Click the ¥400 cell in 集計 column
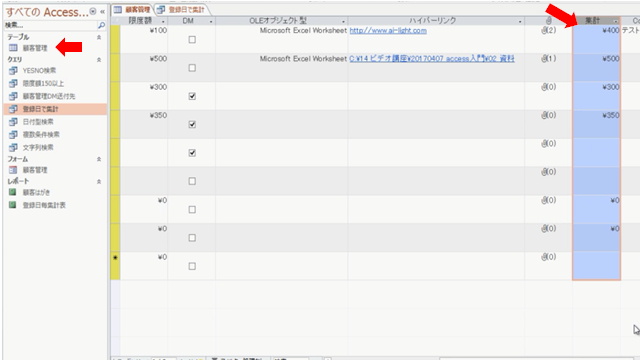640x360 pixels. pos(596,39)
